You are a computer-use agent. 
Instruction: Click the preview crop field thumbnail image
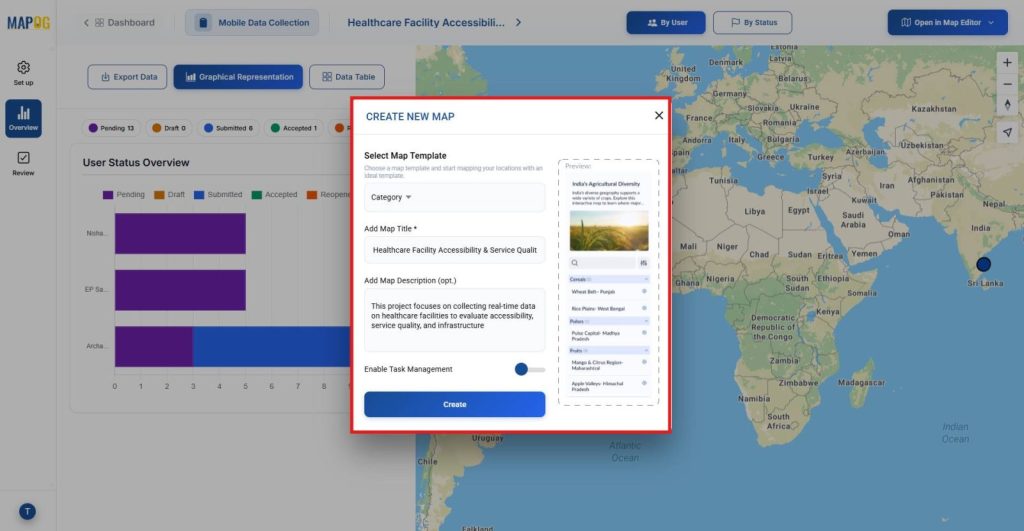click(x=609, y=231)
